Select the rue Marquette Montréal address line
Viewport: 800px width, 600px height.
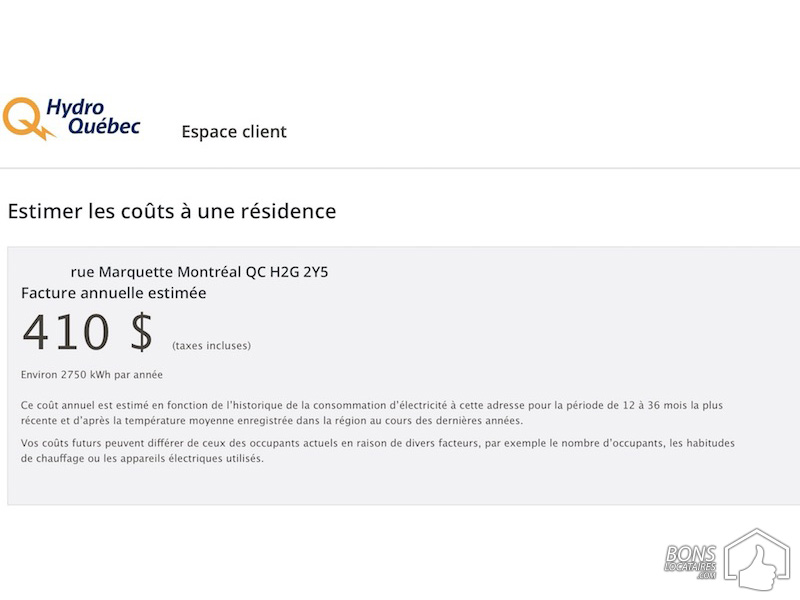(199, 272)
